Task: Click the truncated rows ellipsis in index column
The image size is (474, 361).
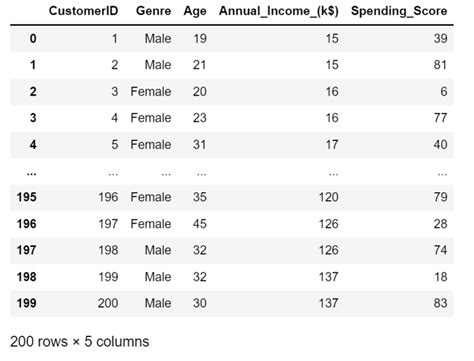Action: coord(31,173)
